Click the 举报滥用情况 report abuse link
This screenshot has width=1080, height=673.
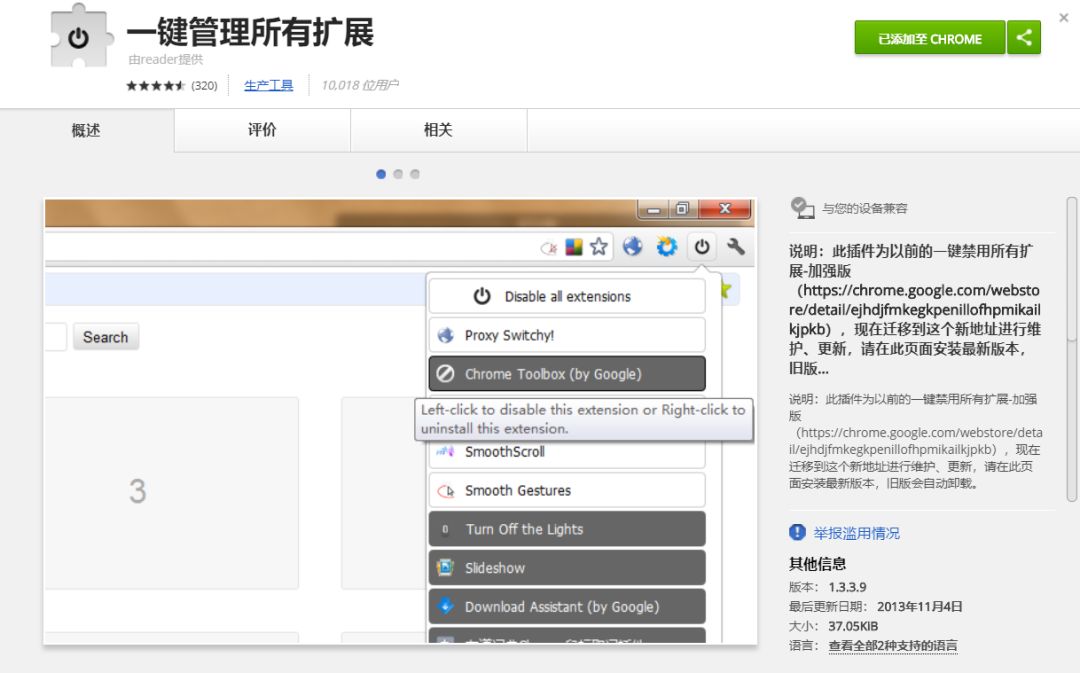point(856,533)
